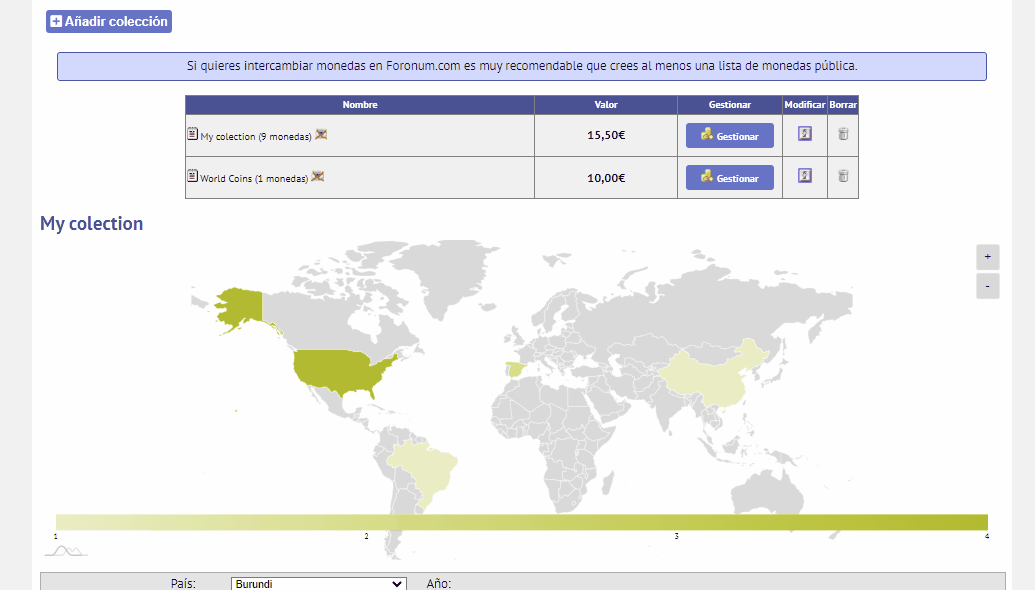Delete My colection with trash icon
This screenshot has height=590, width=1035.
843,134
